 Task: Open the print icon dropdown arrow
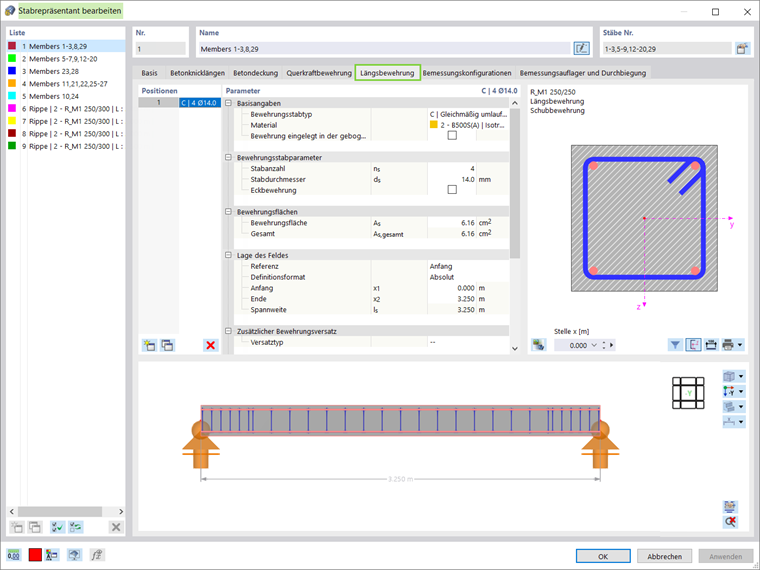pos(740,345)
